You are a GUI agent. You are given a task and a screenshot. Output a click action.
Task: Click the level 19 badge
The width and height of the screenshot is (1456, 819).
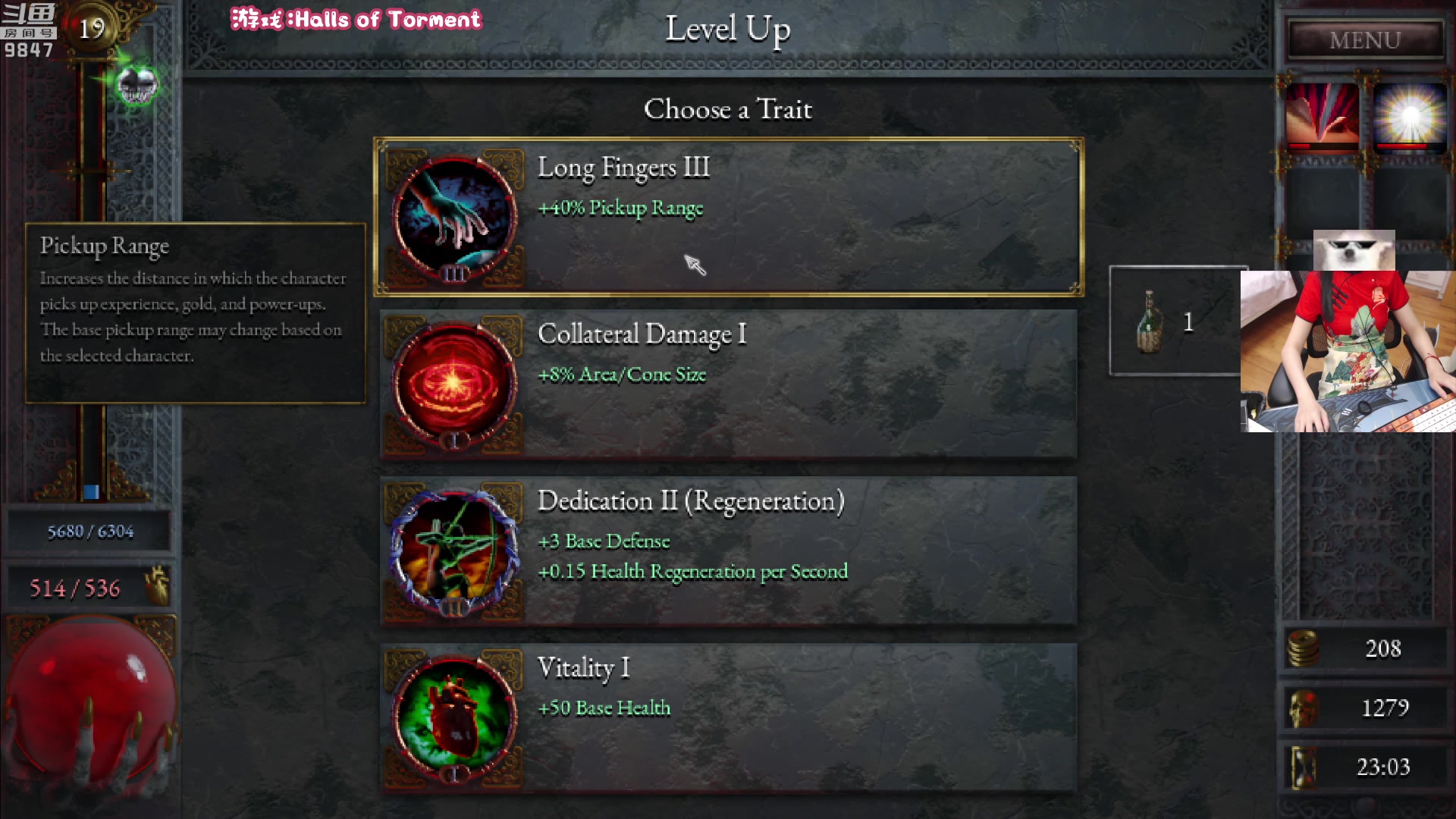(x=93, y=29)
